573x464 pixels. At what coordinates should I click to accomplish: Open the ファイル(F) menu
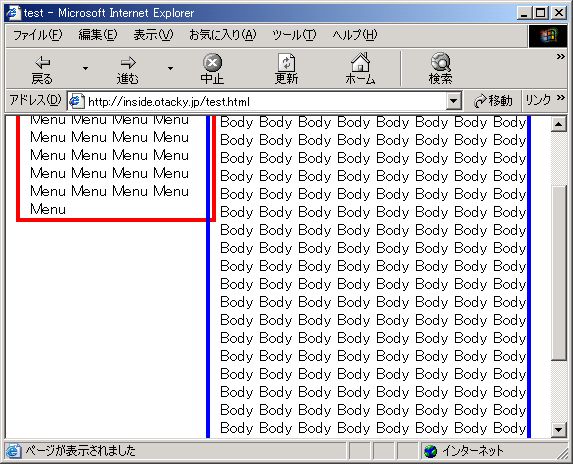point(38,35)
